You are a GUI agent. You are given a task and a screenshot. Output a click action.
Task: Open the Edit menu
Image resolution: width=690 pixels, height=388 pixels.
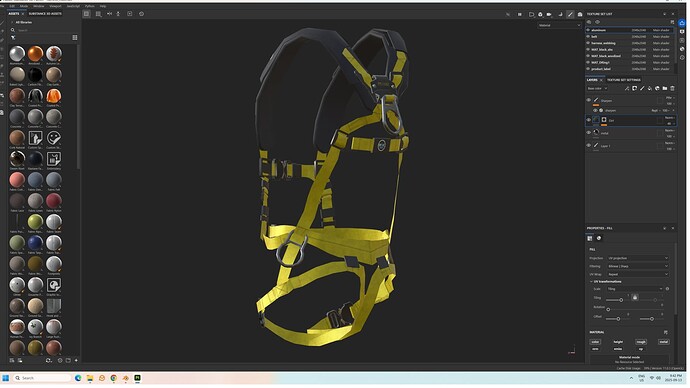(12, 6)
